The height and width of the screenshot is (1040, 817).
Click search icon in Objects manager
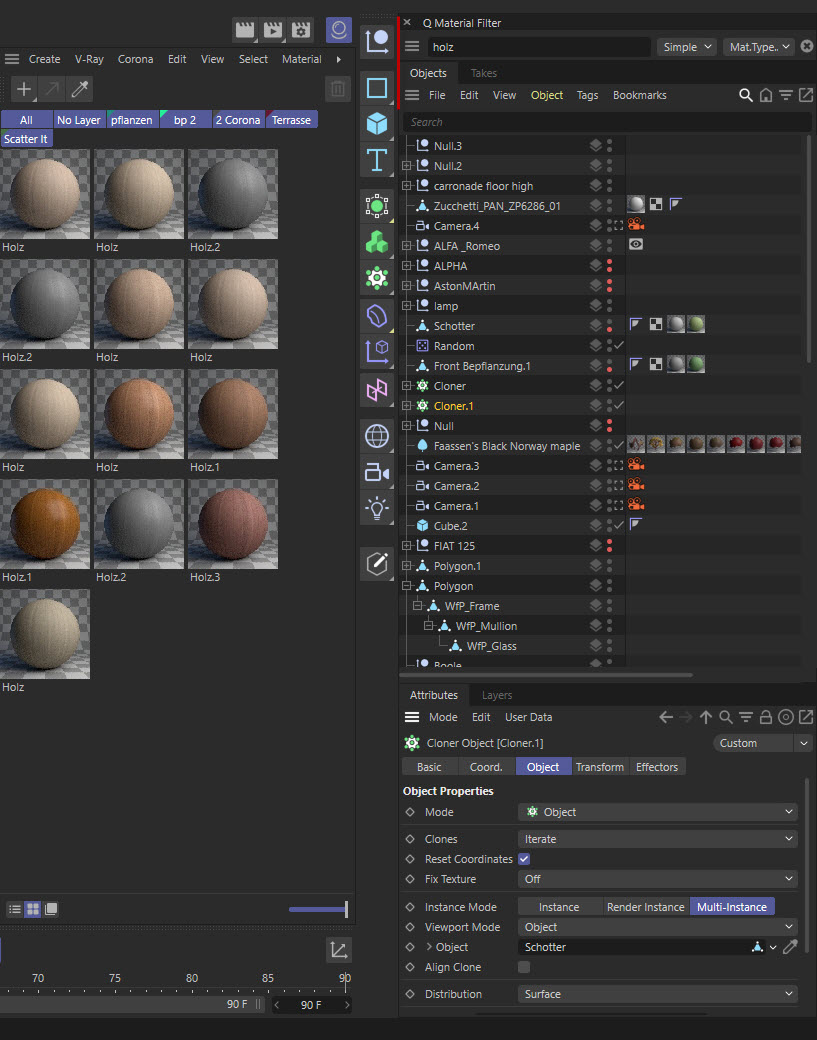click(745, 95)
